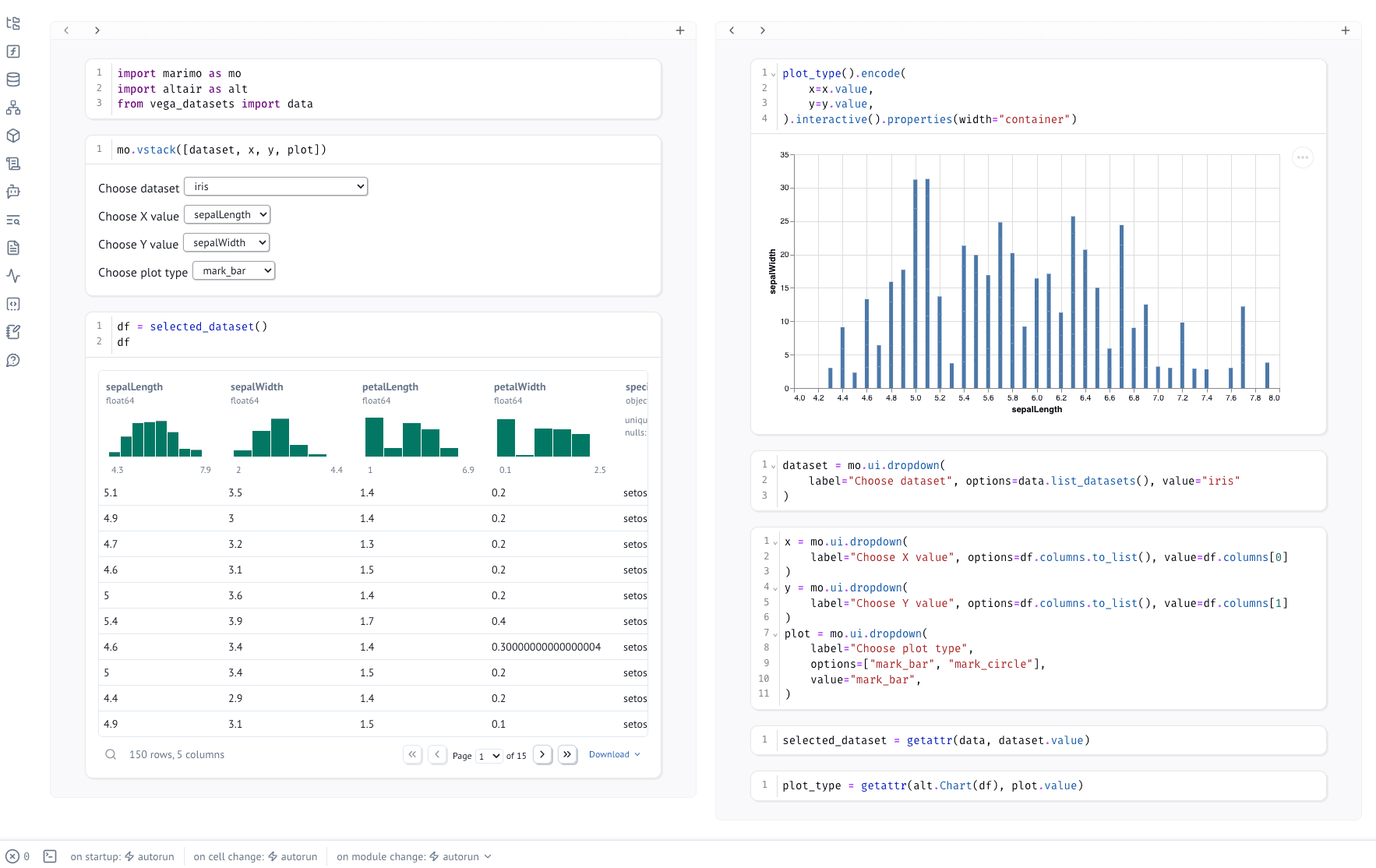
Task: Click the table search magnifier icon
Action: coord(111,754)
